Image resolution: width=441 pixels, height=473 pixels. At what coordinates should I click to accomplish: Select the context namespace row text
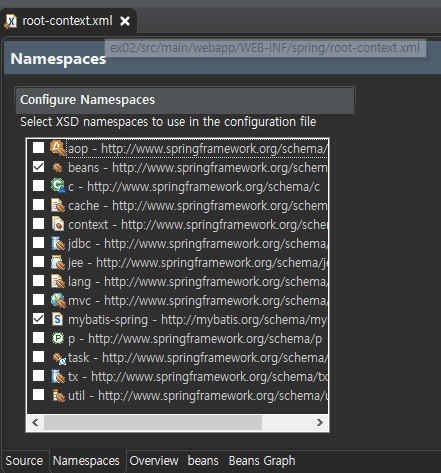(198, 225)
